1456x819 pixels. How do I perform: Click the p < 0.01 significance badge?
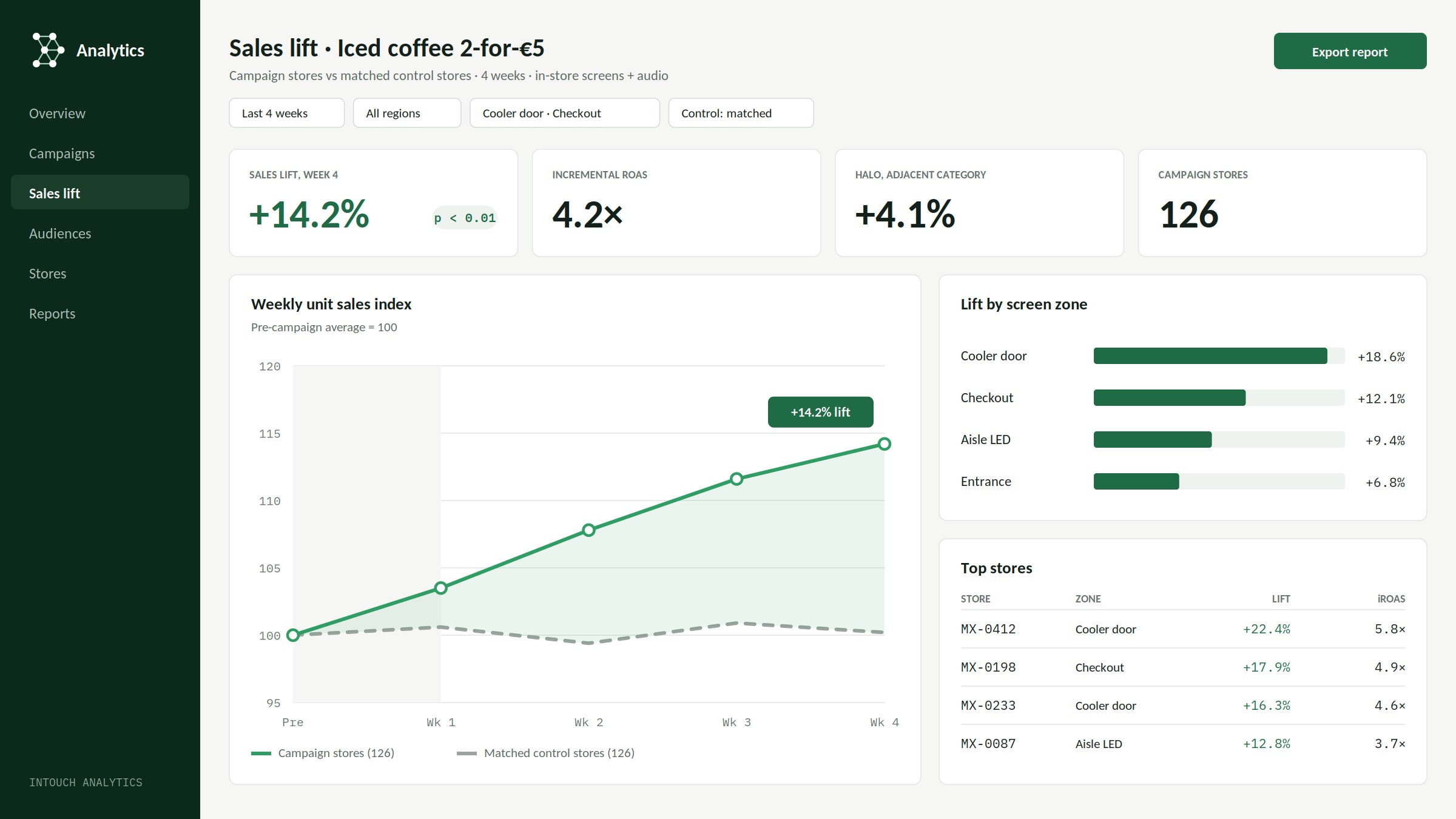pos(465,218)
